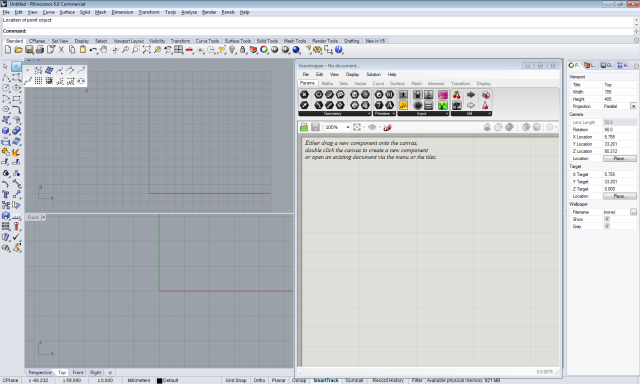Image resolution: width=640 pixels, height=384 pixels.
Task: Toggle Ortho in status bar
Action: coord(259,380)
